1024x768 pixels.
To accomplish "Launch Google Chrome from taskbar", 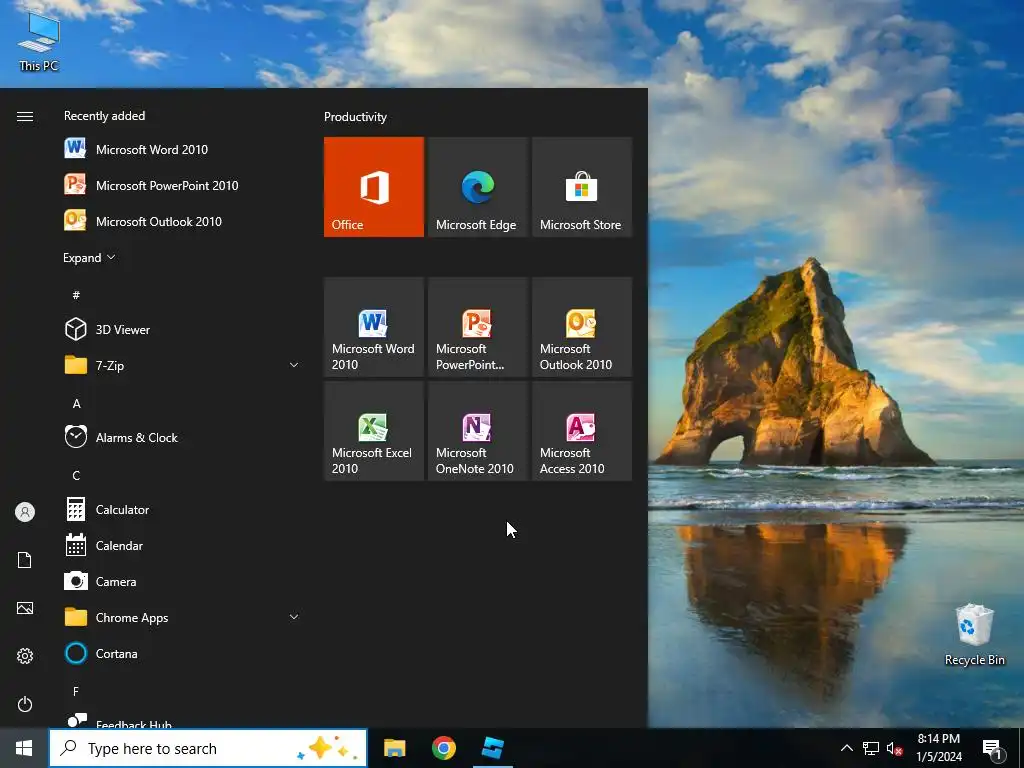I will point(443,748).
